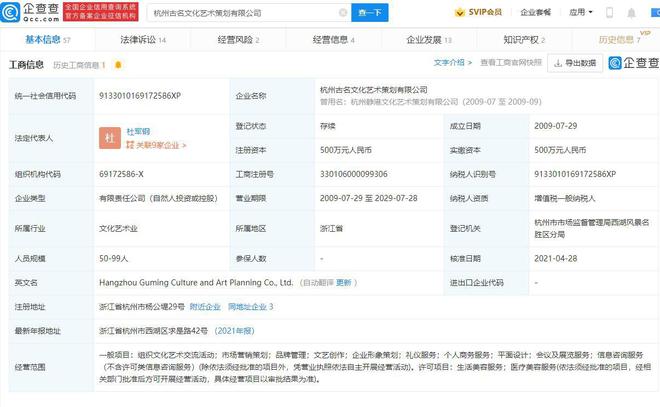Switch to 基本信息 tab
Image resolution: width=660 pixels, height=407 pixels.
click(48, 40)
